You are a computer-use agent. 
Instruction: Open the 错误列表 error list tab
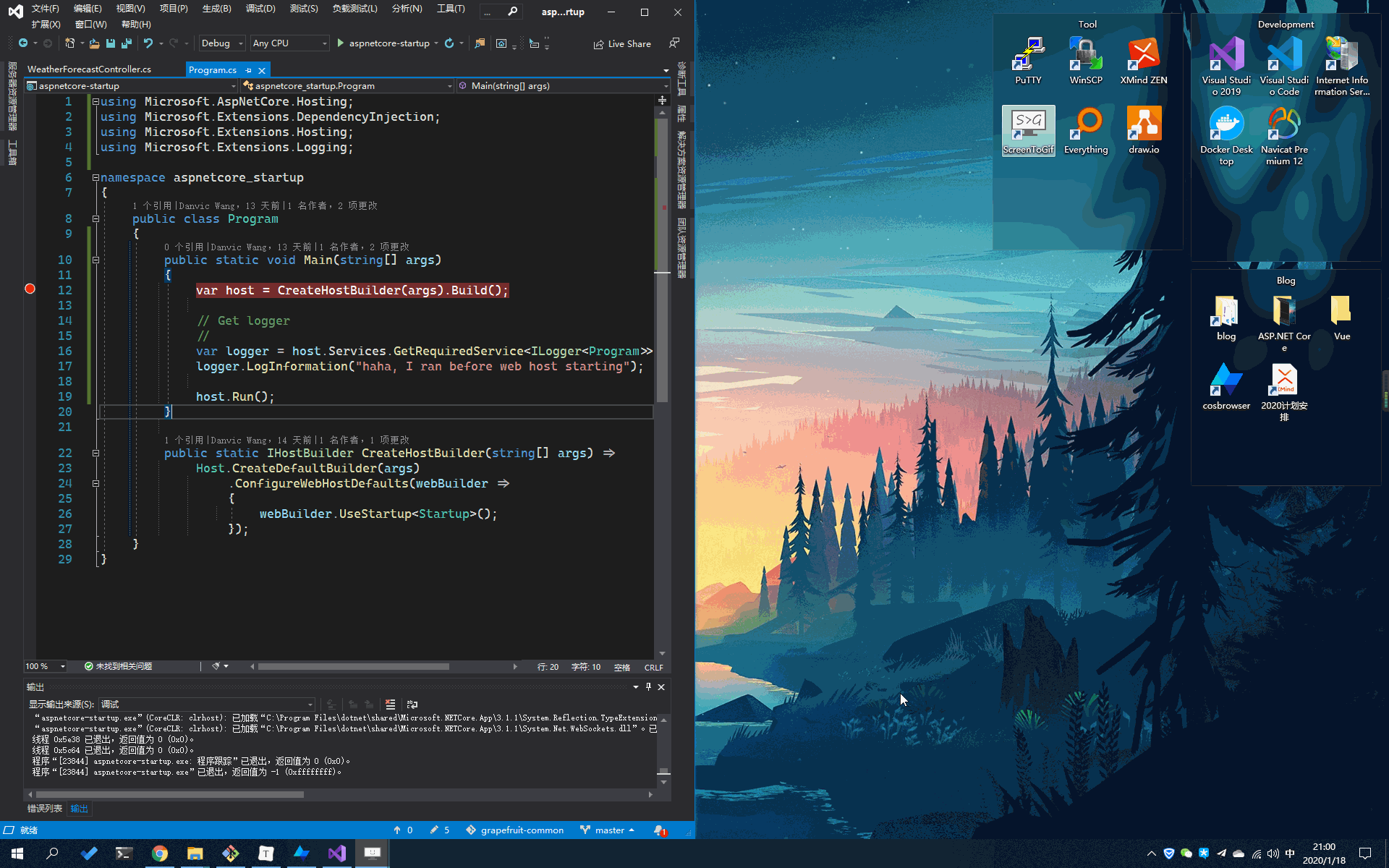[x=44, y=809]
